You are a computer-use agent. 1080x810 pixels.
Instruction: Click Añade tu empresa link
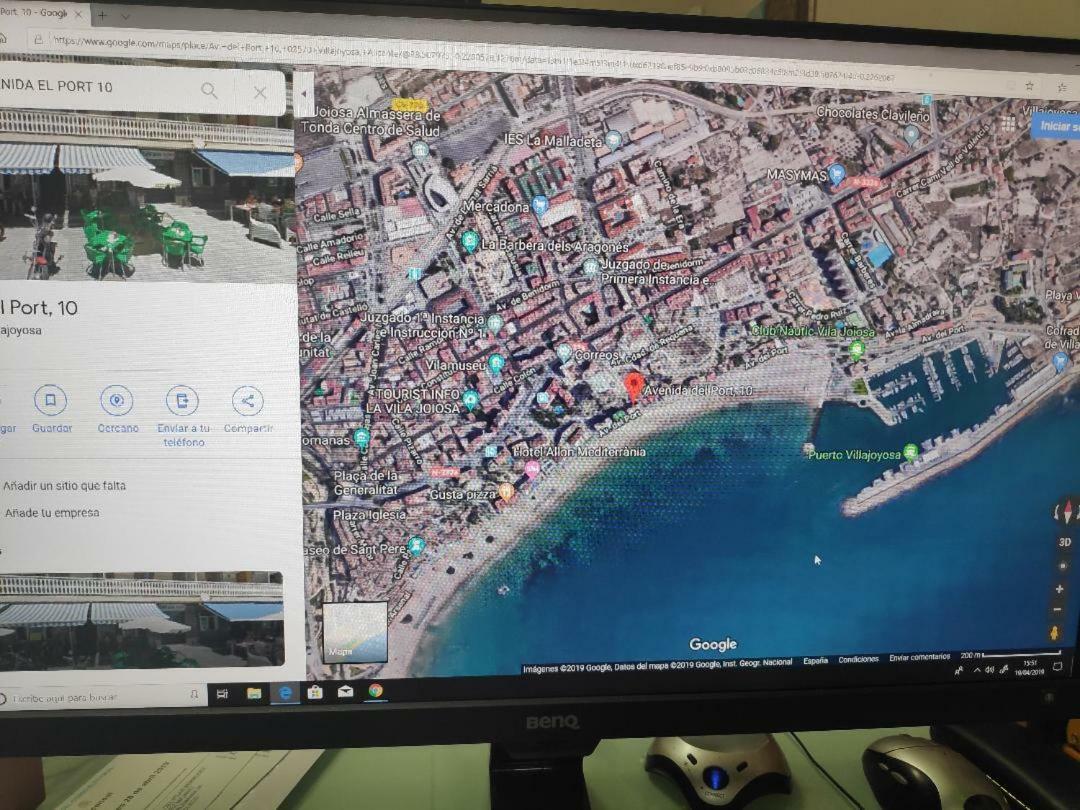(52, 512)
